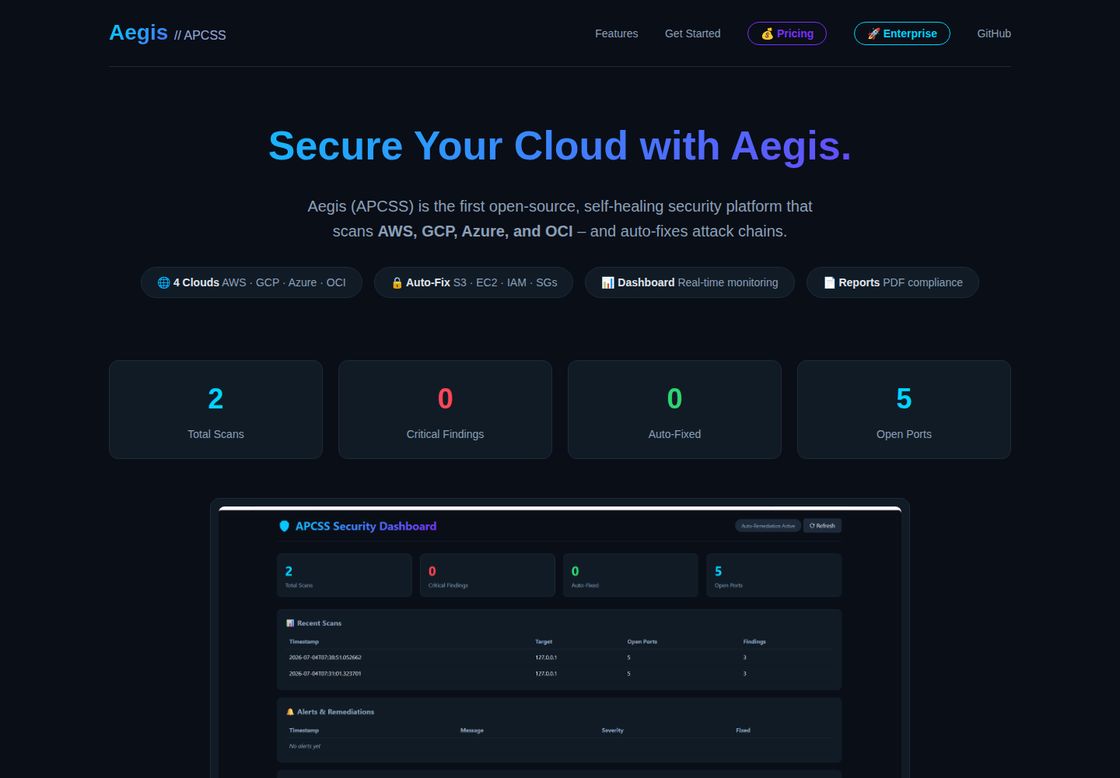This screenshot has width=1120, height=778.
Task: Select the Critical Findings stat card
Action: [445, 409]
